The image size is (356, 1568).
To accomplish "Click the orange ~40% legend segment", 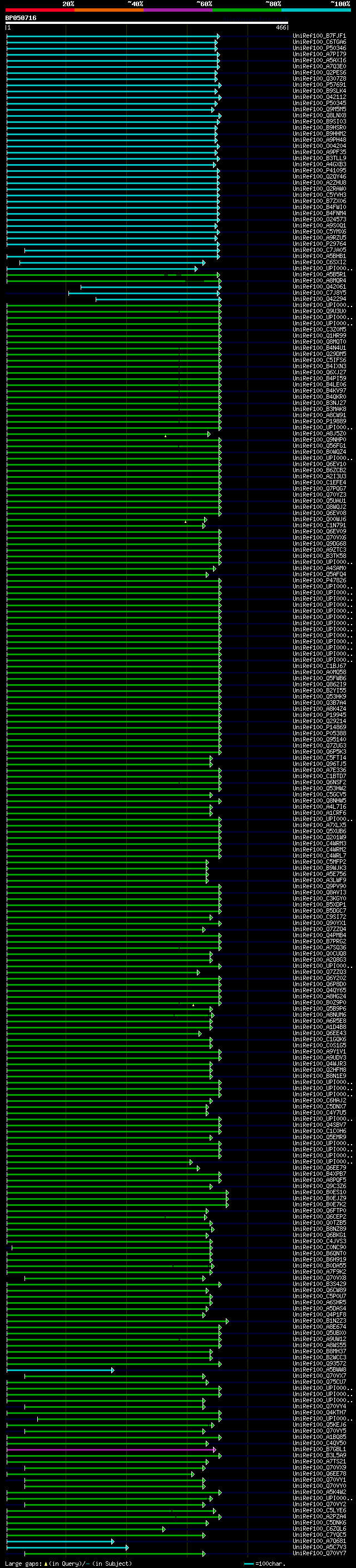I will (x=109, y=10).
